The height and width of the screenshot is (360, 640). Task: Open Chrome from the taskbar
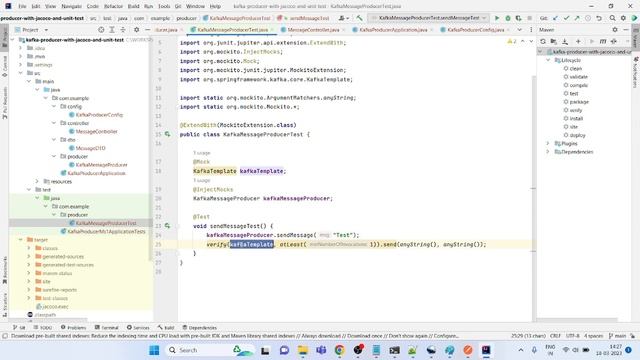tap(339, 350)
